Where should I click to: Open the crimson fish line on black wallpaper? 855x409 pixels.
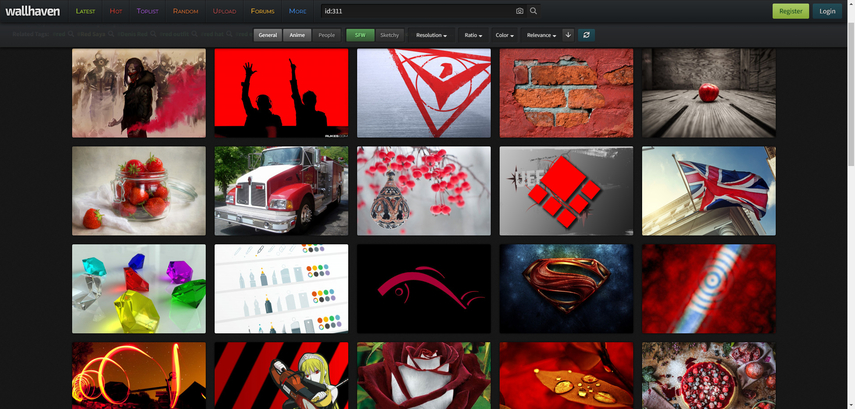(424, 289)
